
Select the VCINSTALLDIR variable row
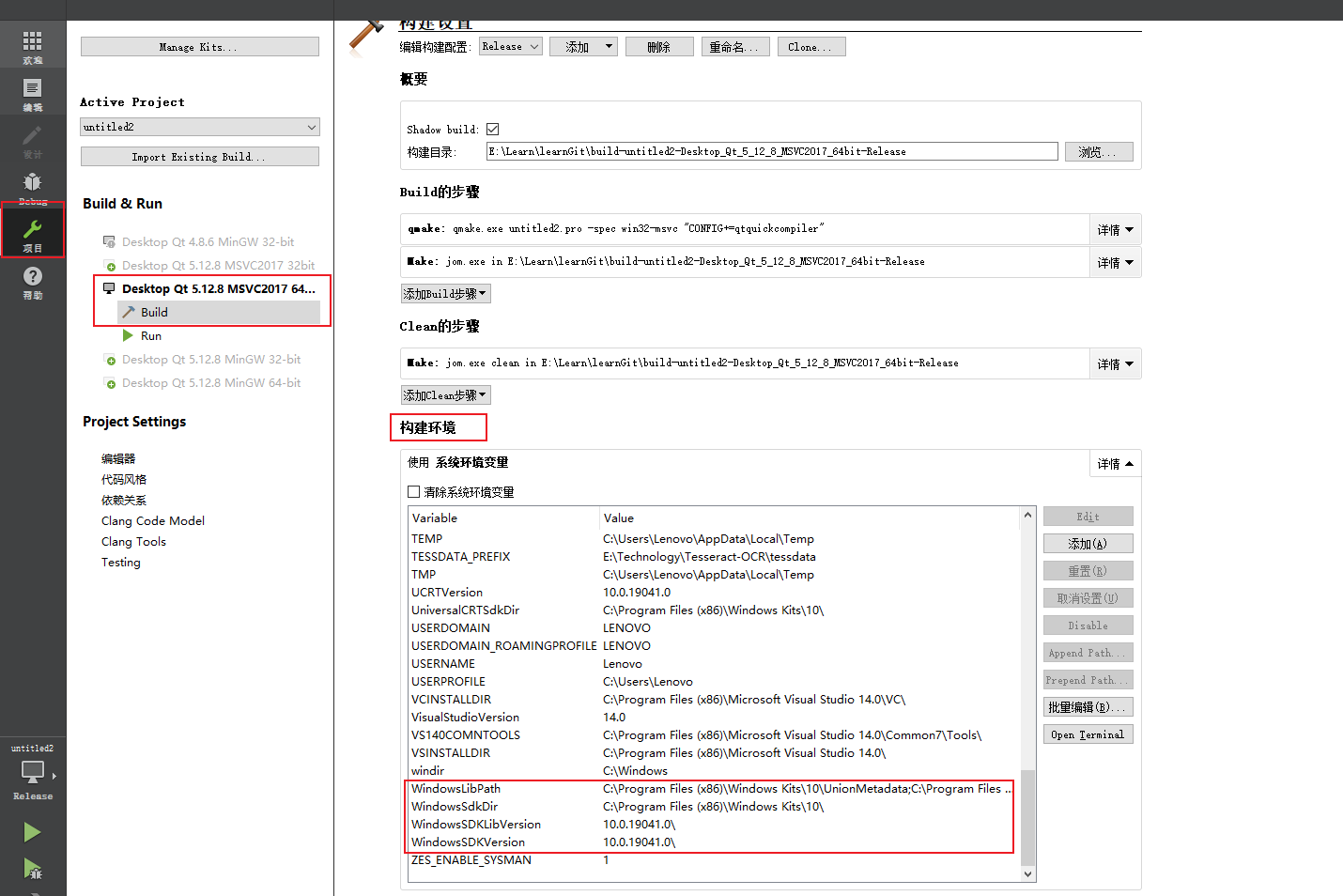tap(713, 700)
